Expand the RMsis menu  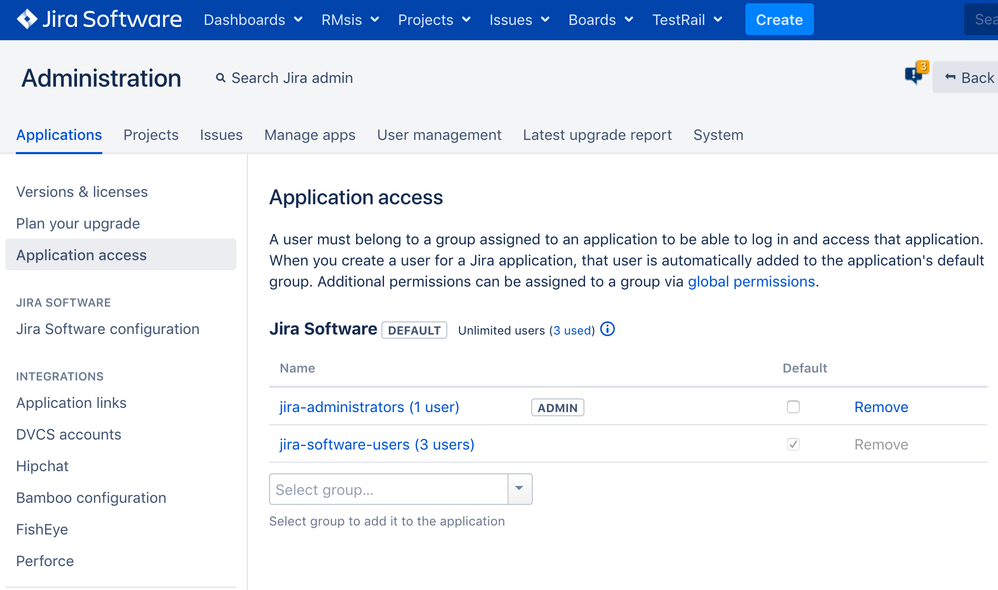(350, 20)
